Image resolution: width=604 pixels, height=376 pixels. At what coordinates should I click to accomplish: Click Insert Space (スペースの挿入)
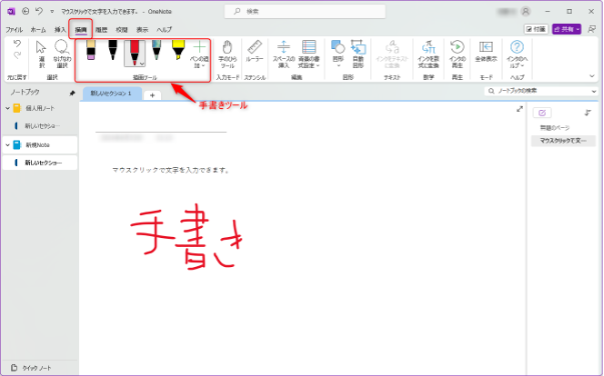(x=284, y=54)
